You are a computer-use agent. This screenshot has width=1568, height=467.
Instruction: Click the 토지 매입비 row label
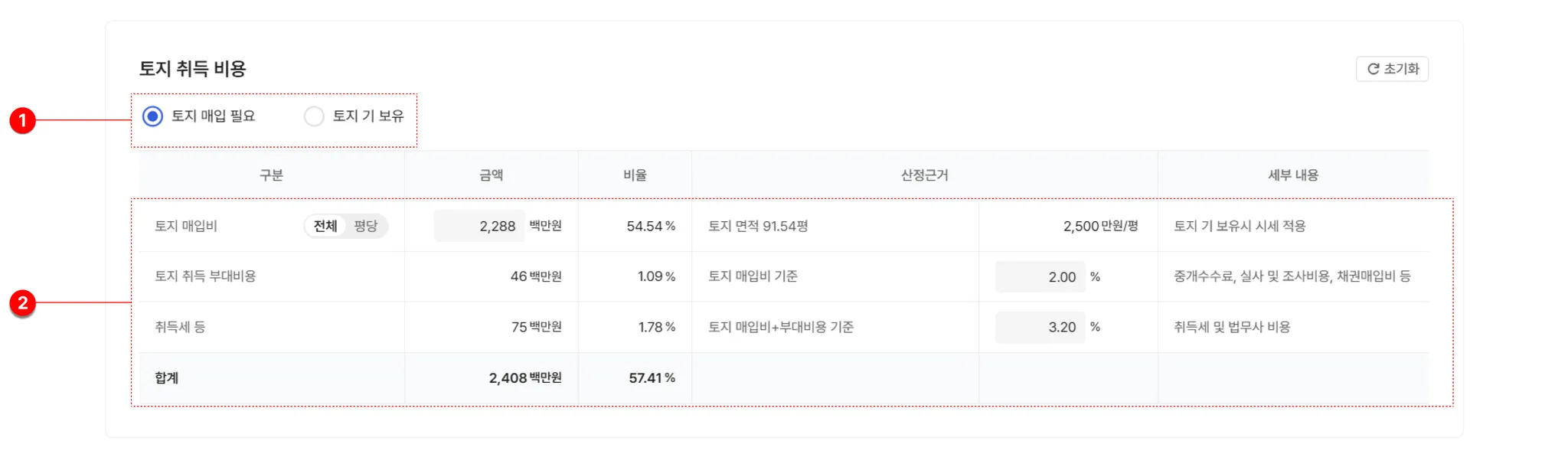(186, 226)
